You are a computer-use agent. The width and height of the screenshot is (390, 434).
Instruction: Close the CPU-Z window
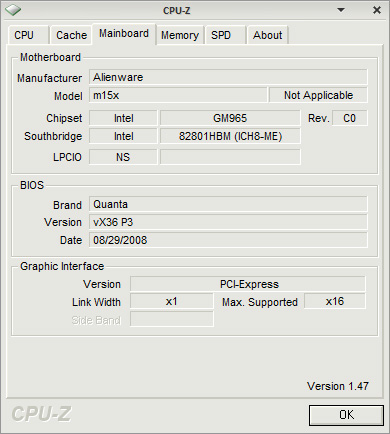(x=377, y=10)
